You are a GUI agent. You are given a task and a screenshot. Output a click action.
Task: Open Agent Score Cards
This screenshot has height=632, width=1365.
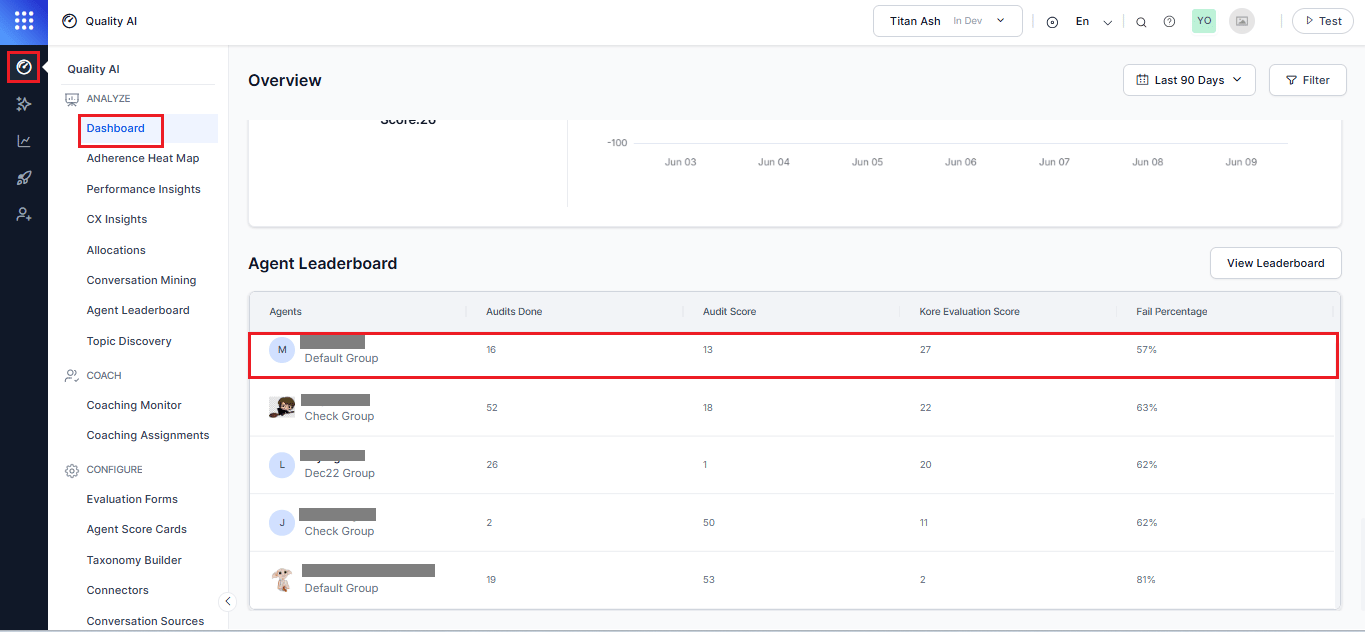pyautogui.click(x=137, y=529)
